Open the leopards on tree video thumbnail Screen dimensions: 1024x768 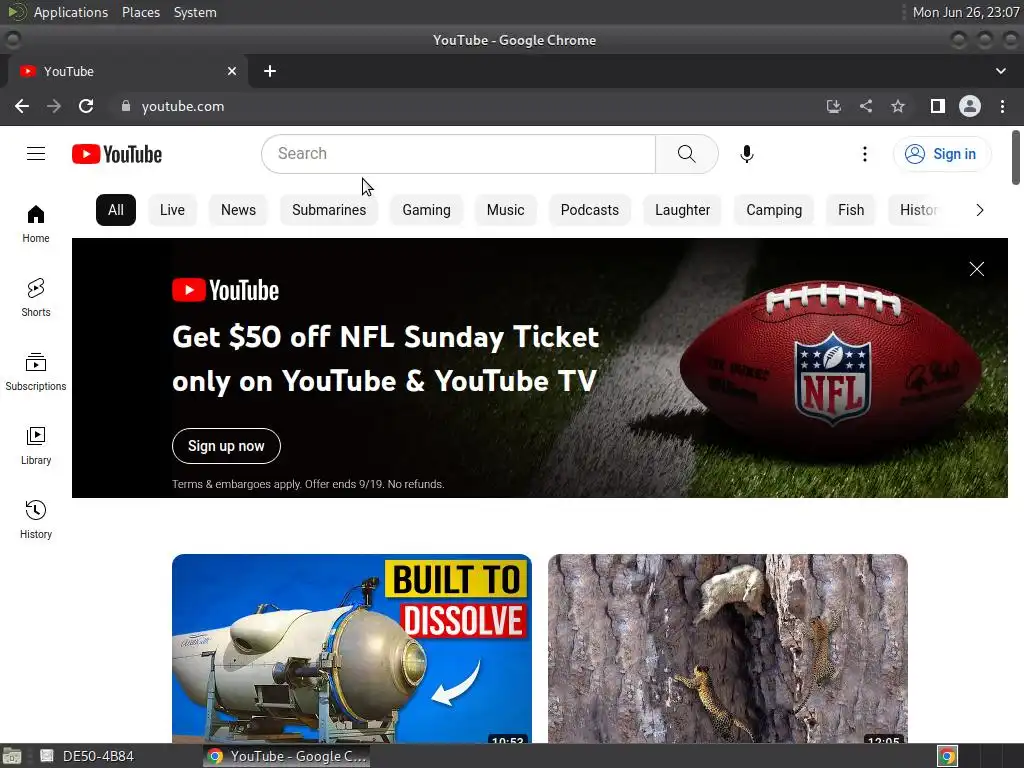(728, 648)
